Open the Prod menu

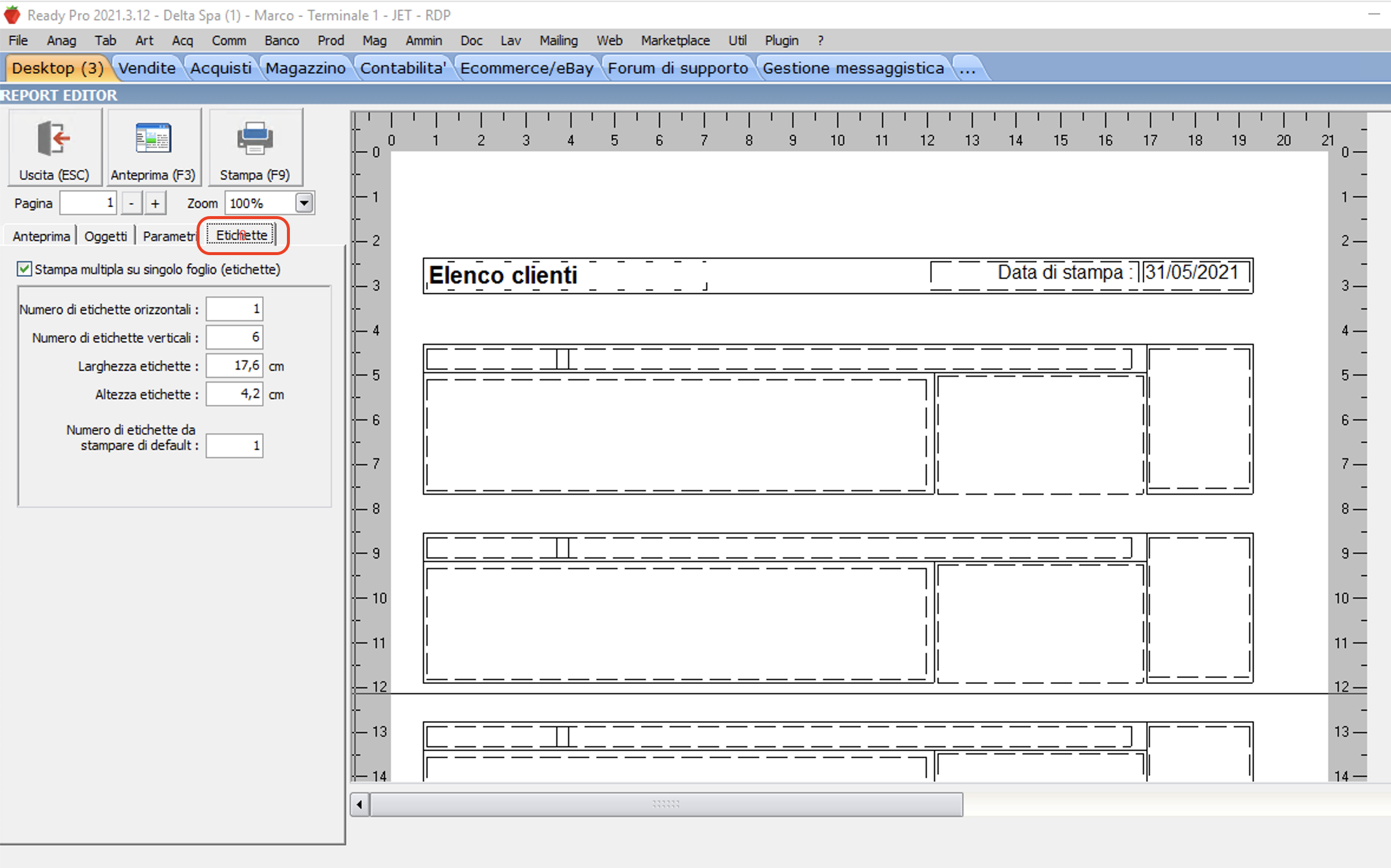pos(331,40)
